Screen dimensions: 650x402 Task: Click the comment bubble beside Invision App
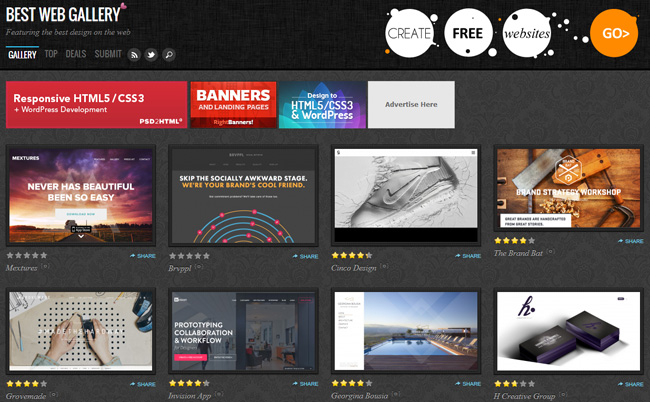coord(219,394)
